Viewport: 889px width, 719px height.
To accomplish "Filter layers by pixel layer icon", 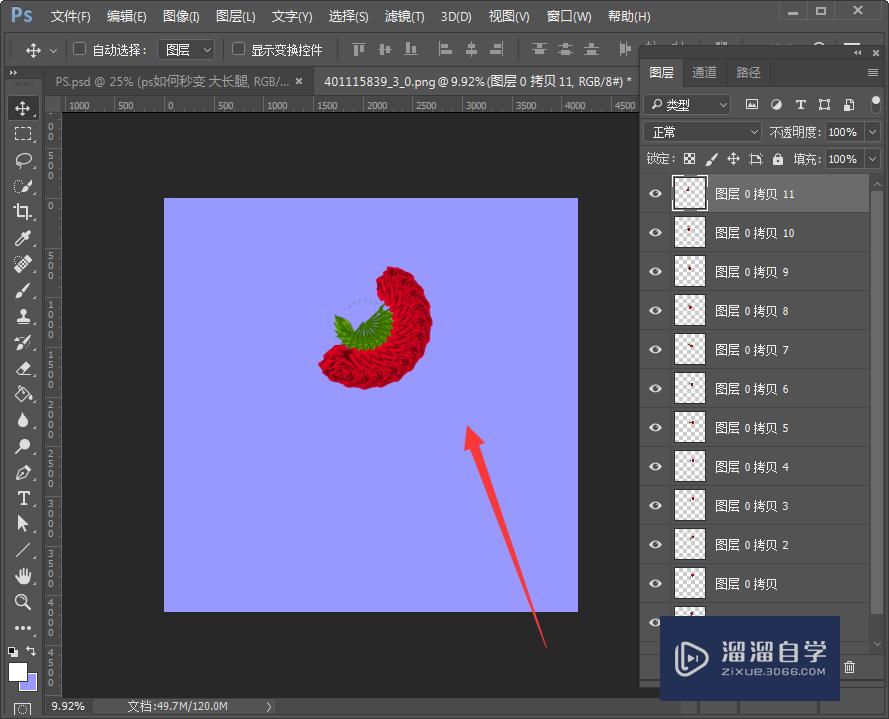I will pyautogui.click(x=752, y=104).
